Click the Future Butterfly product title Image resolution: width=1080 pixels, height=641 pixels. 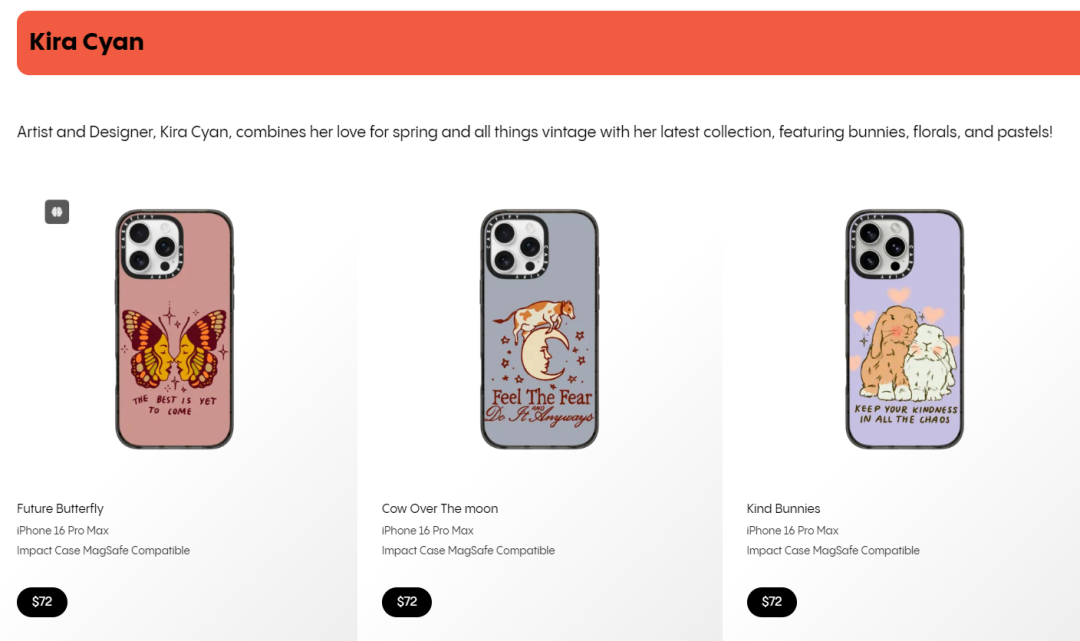coord(60,509)
